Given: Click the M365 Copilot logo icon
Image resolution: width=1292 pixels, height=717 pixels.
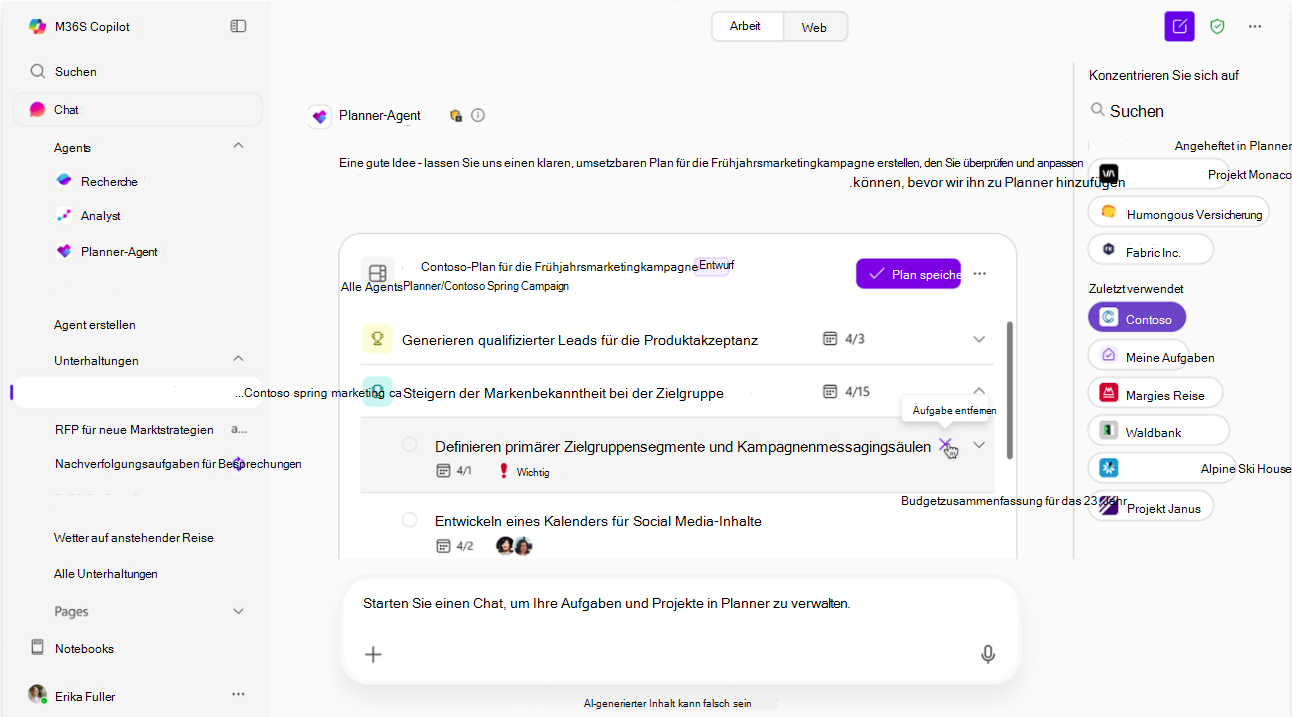Looking at the screenshot, I should [x=37, y=26].
